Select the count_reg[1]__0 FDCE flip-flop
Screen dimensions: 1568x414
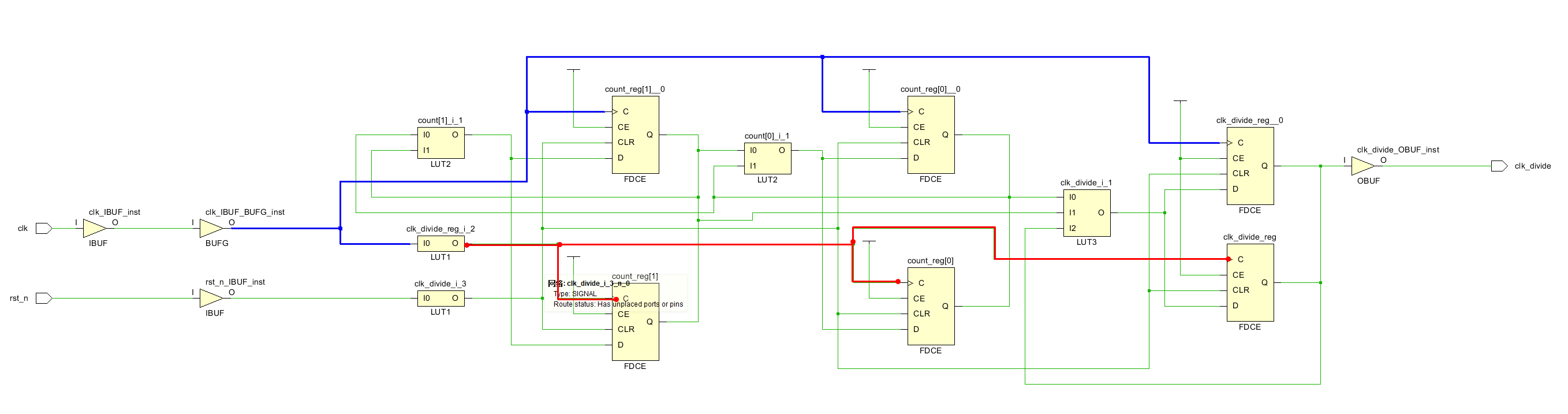(x=636, y=135)
